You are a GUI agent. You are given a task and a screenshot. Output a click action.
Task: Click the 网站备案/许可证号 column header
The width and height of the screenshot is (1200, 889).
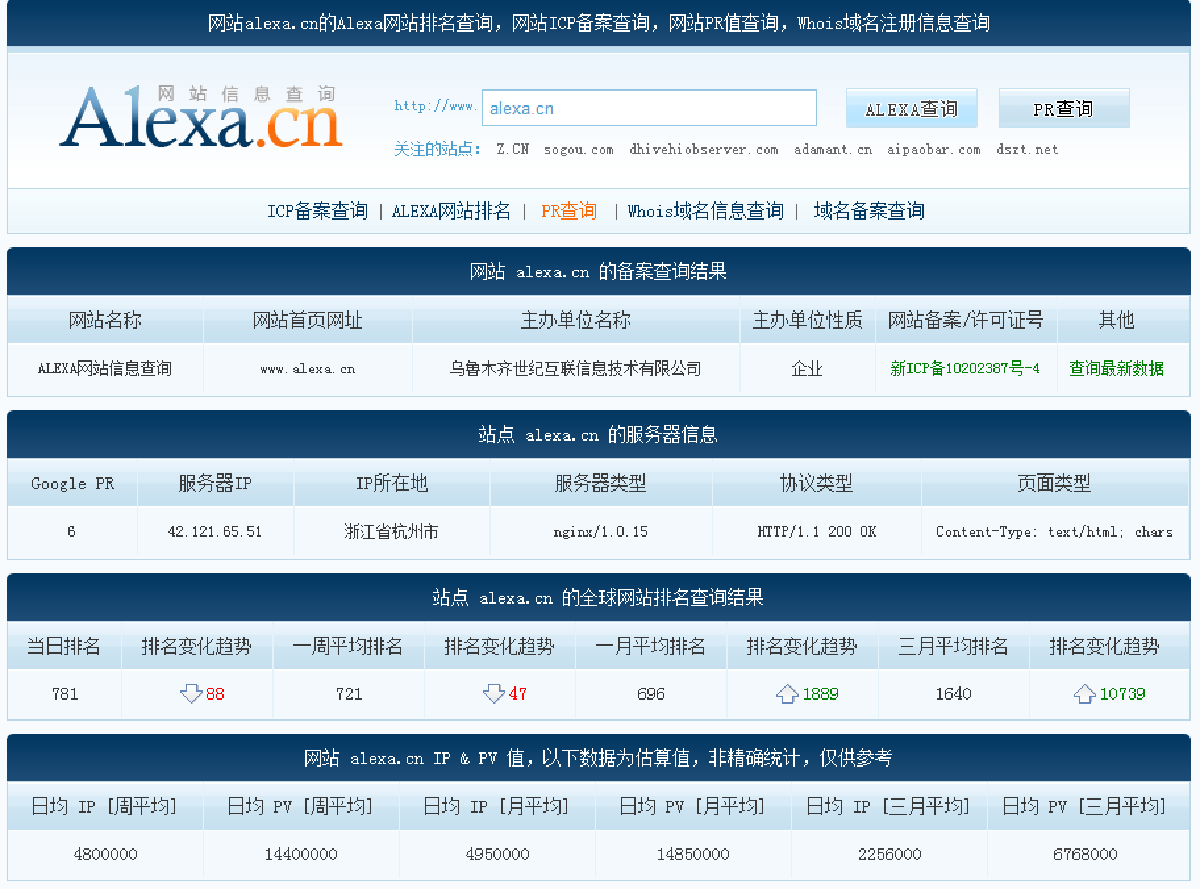[965, 320]
